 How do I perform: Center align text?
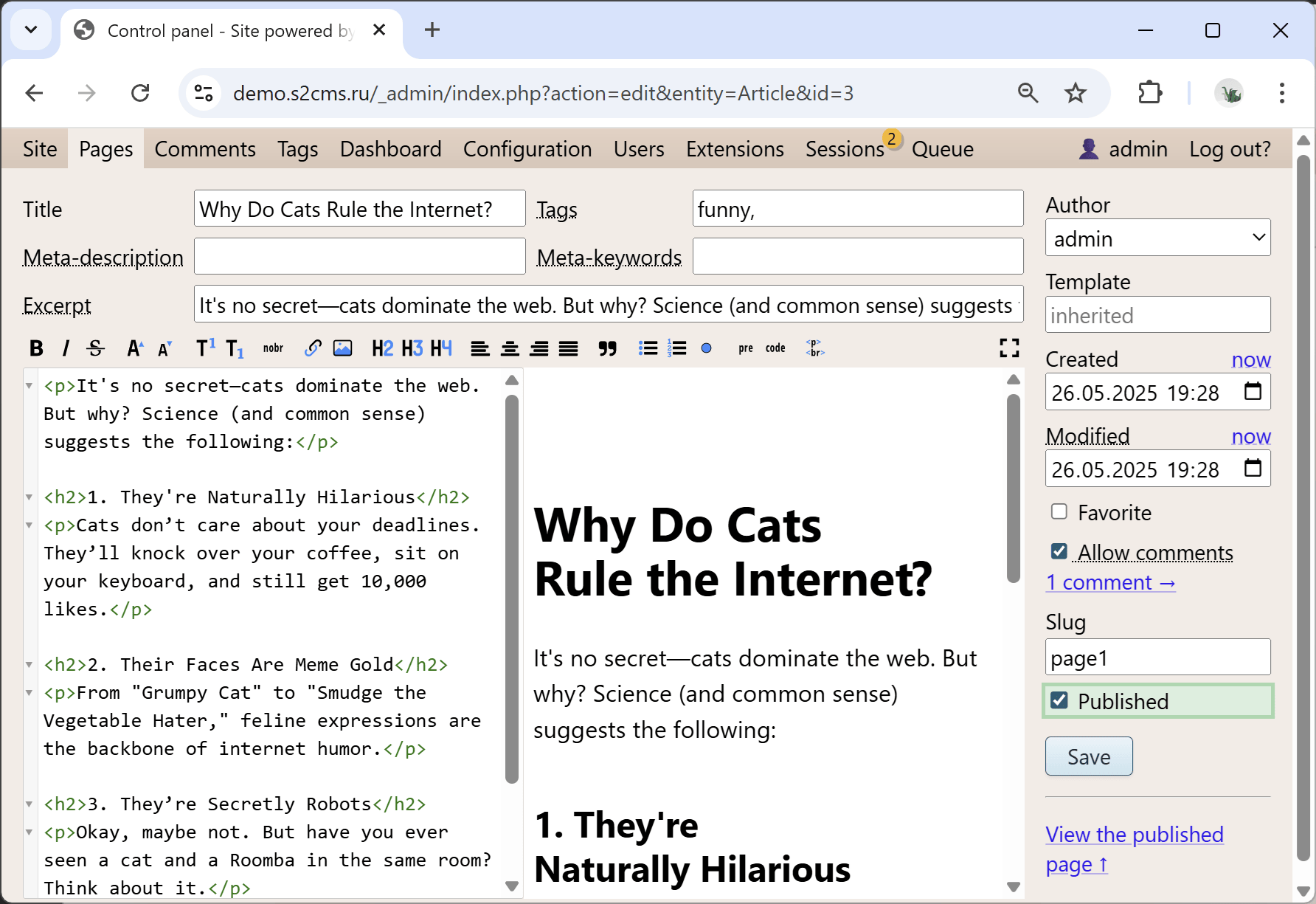[x=510, y=348]
